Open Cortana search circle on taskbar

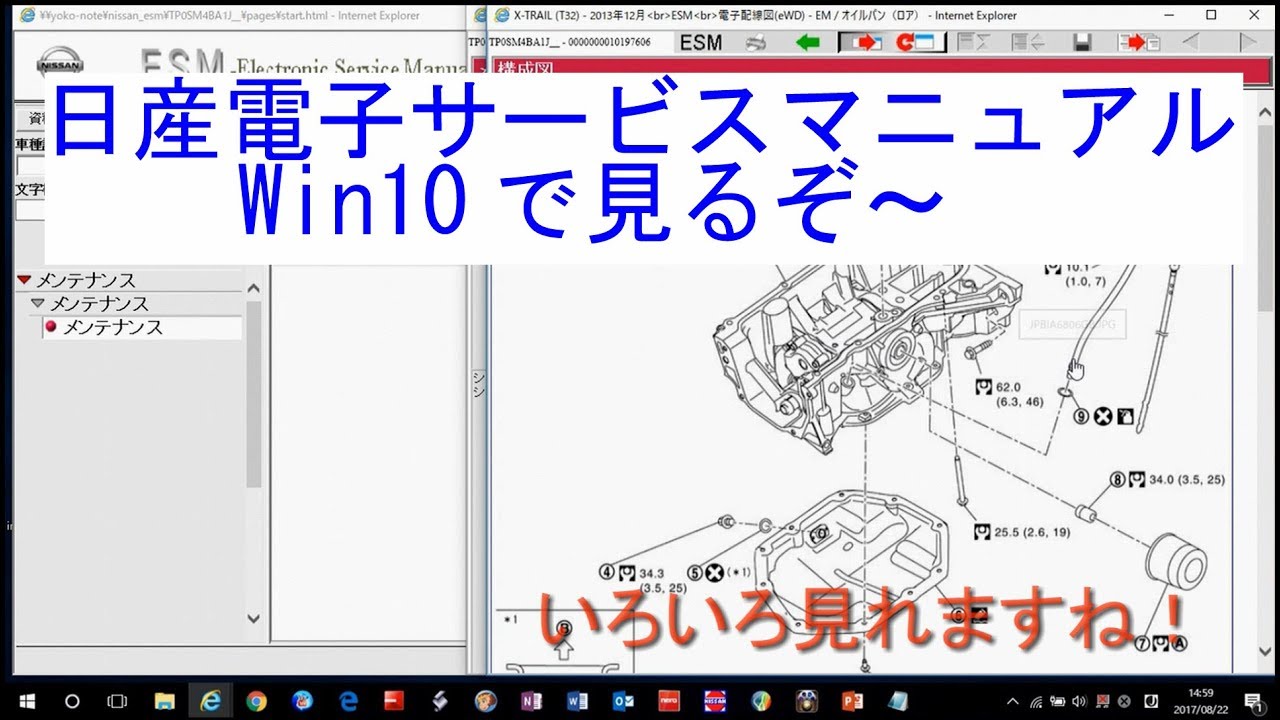72,700
